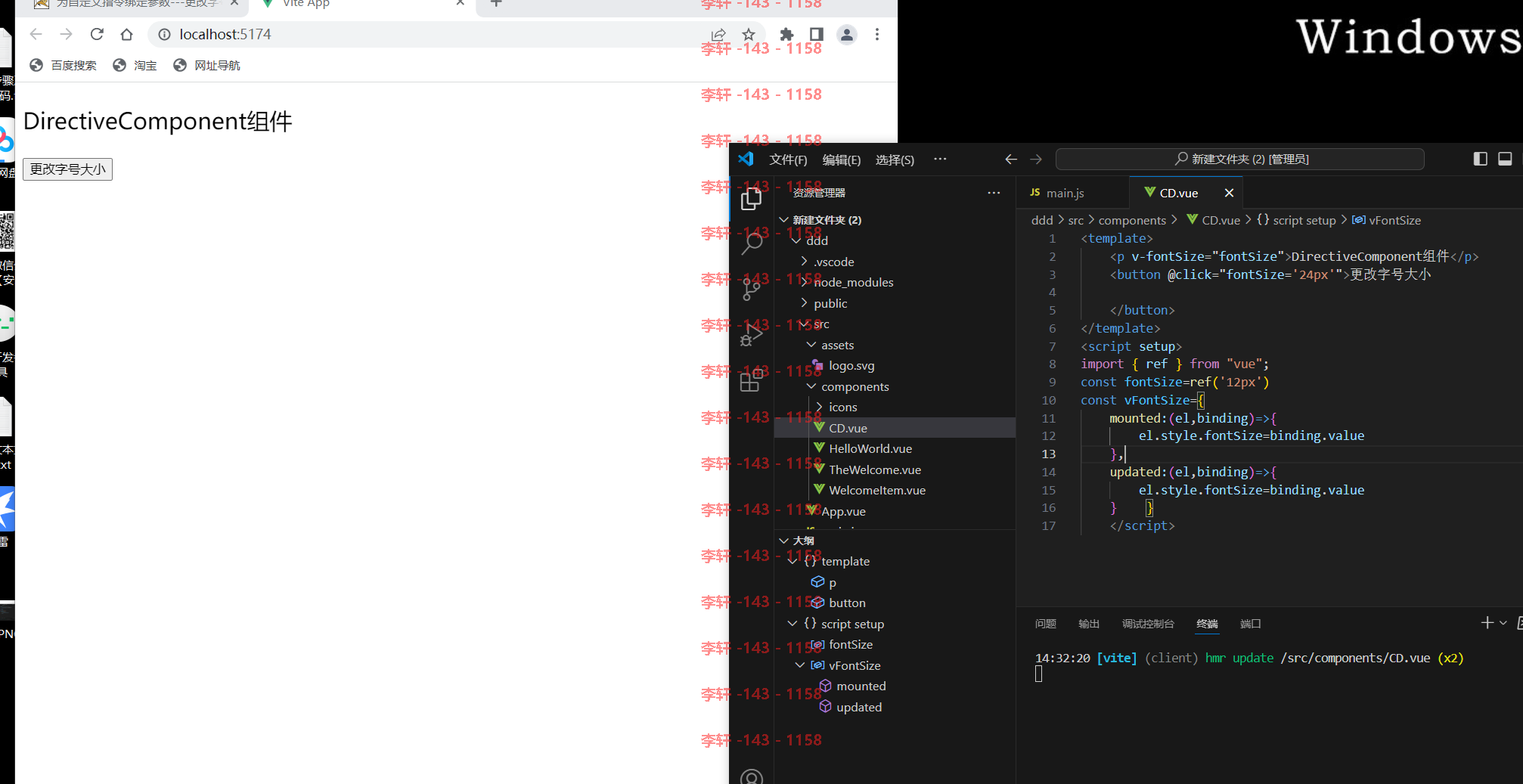The image size is (1523, 784).
Task: Open menu bar overflow ellipsis
Action: click(x=940, y=159)
